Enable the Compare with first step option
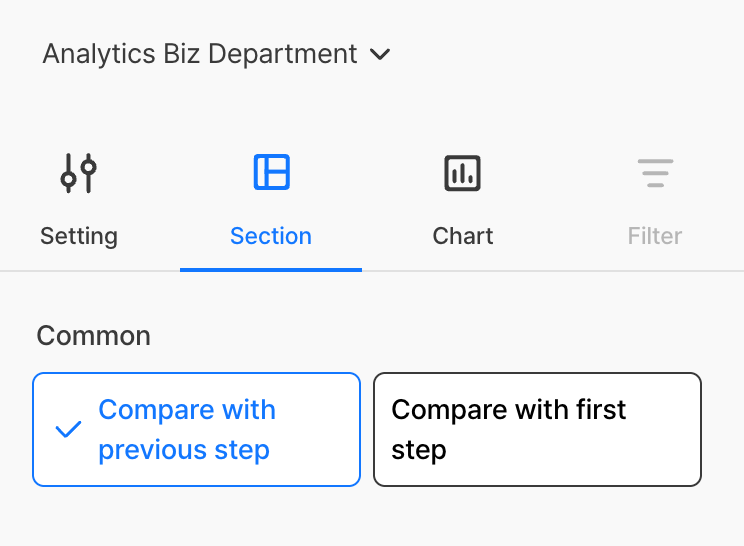This screenshot has width=744, height=546. [537, 429]
